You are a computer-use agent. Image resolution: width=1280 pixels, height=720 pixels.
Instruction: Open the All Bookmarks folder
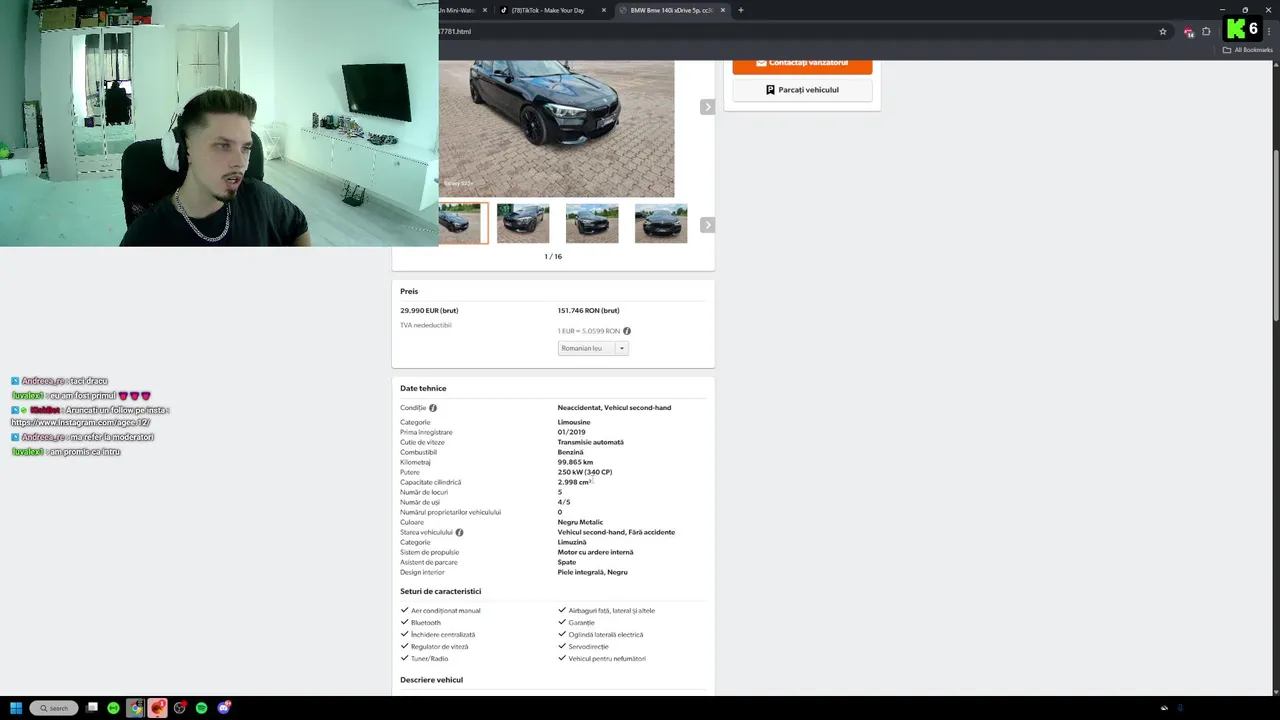pos(1247,50)
